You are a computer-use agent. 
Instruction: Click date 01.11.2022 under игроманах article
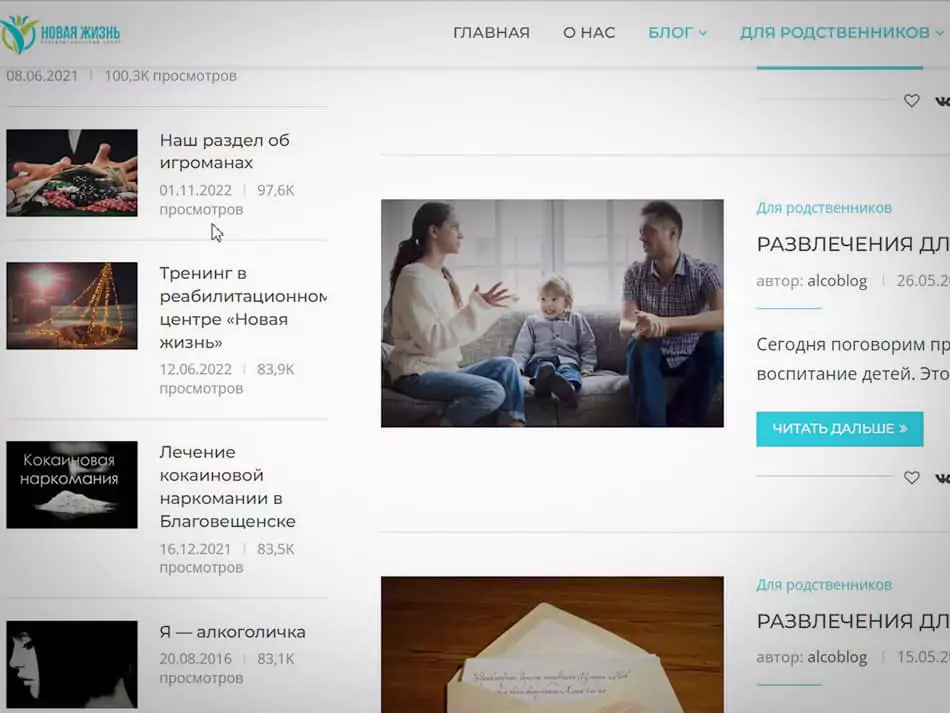click(195, 190)
